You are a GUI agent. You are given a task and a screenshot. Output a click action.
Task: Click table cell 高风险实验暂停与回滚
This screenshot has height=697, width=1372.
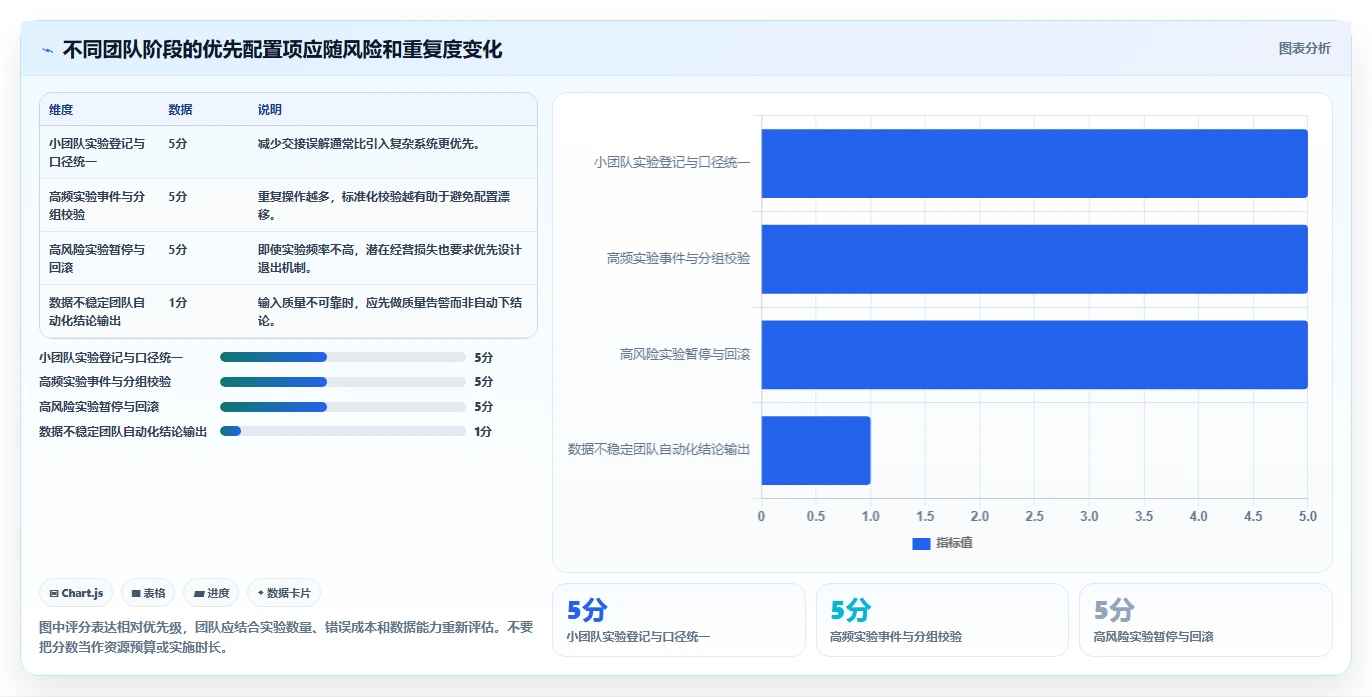coord(98,258)
